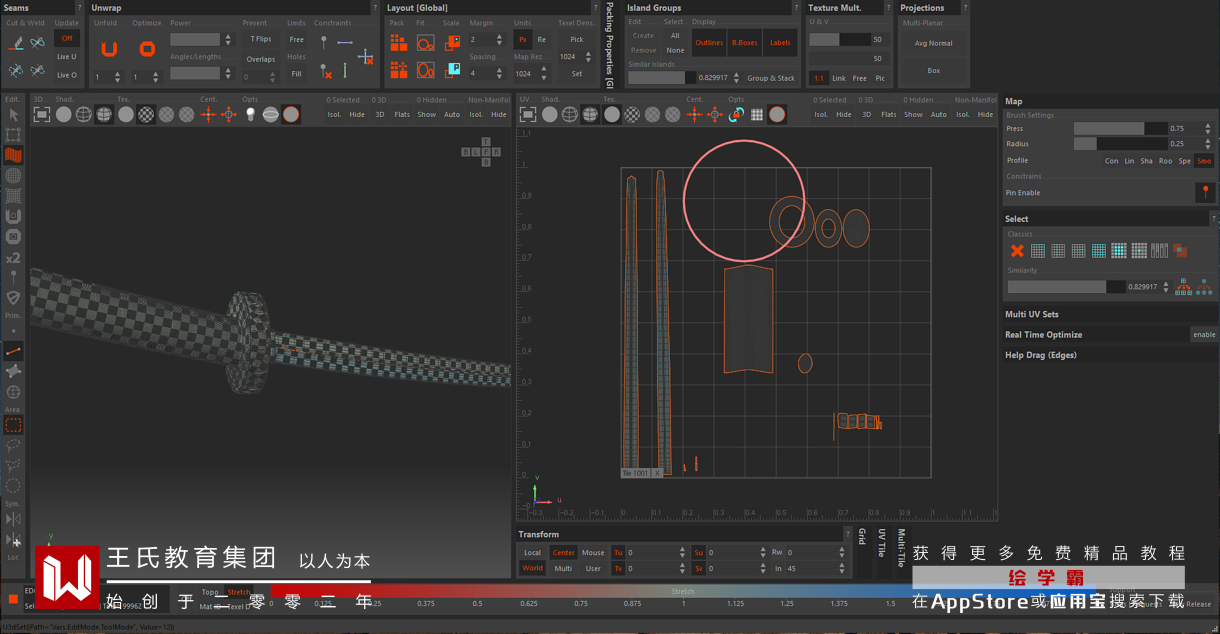Viewport: 1220px width, 634px height.
Task: Click the center pivot icon in 3D viewport
Action: click(208, 115)
